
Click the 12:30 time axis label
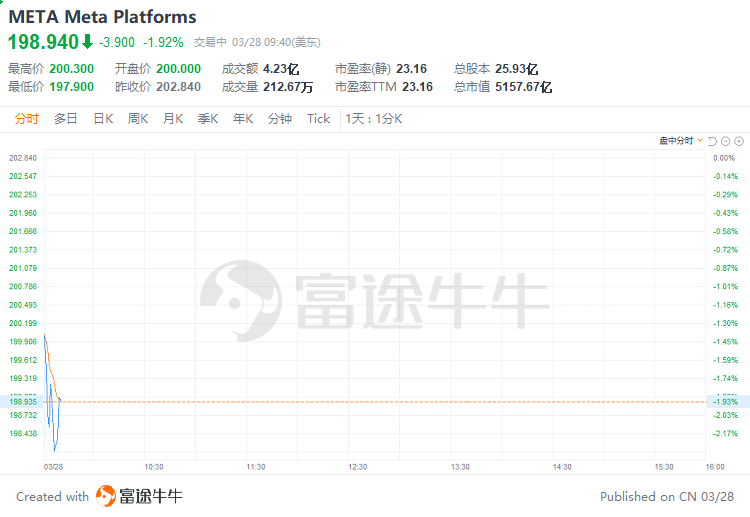(358, 467)
